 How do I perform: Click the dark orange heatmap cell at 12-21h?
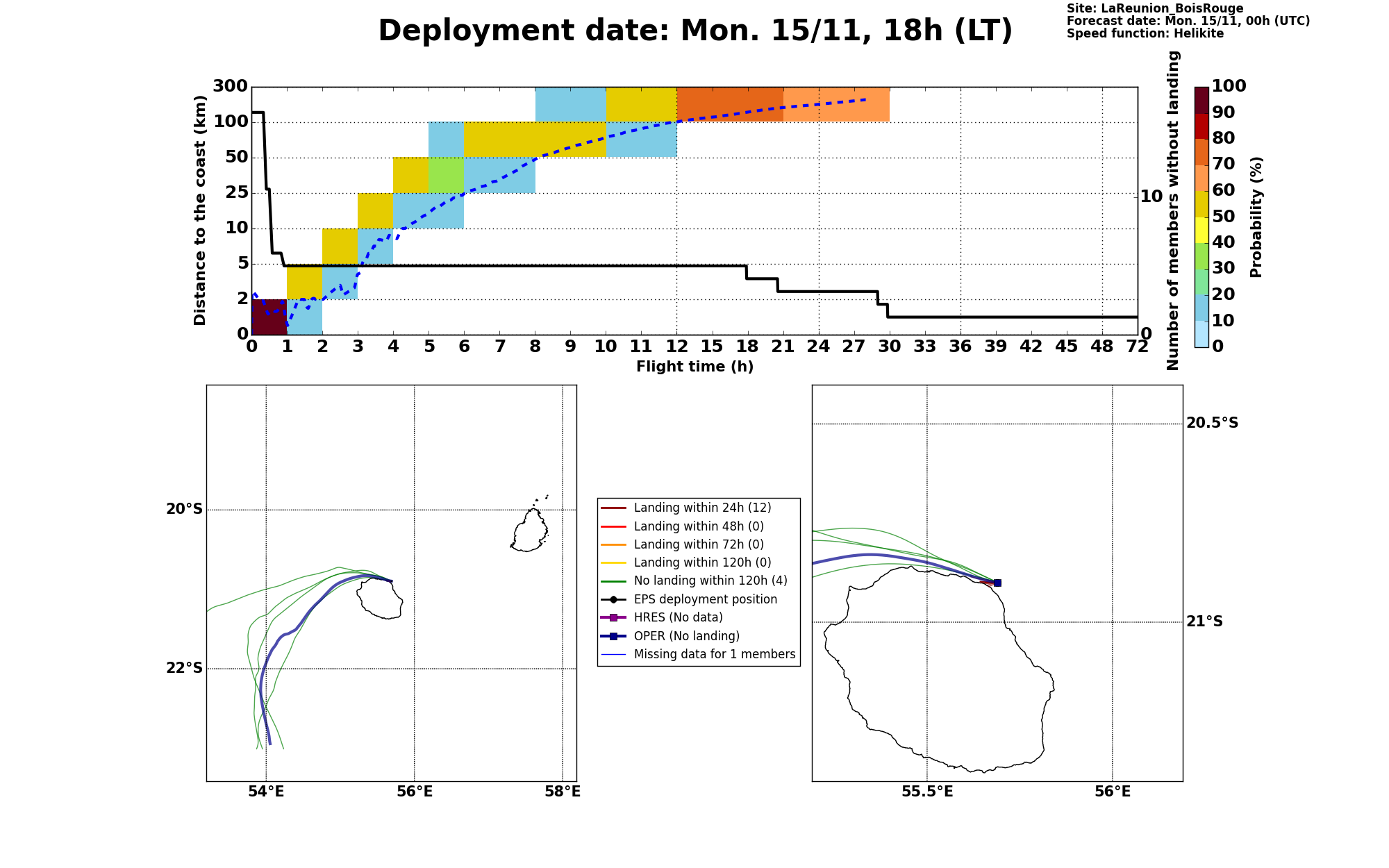tap(730, 105)
